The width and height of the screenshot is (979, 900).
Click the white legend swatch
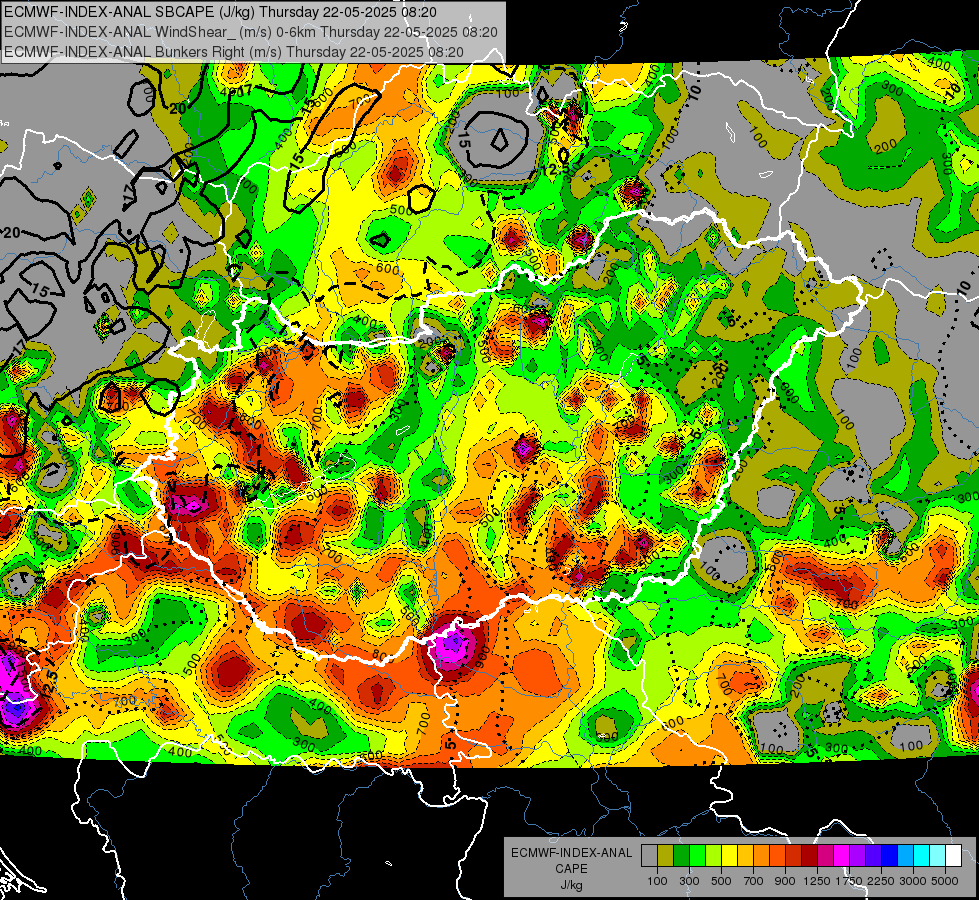pos(954,856)
